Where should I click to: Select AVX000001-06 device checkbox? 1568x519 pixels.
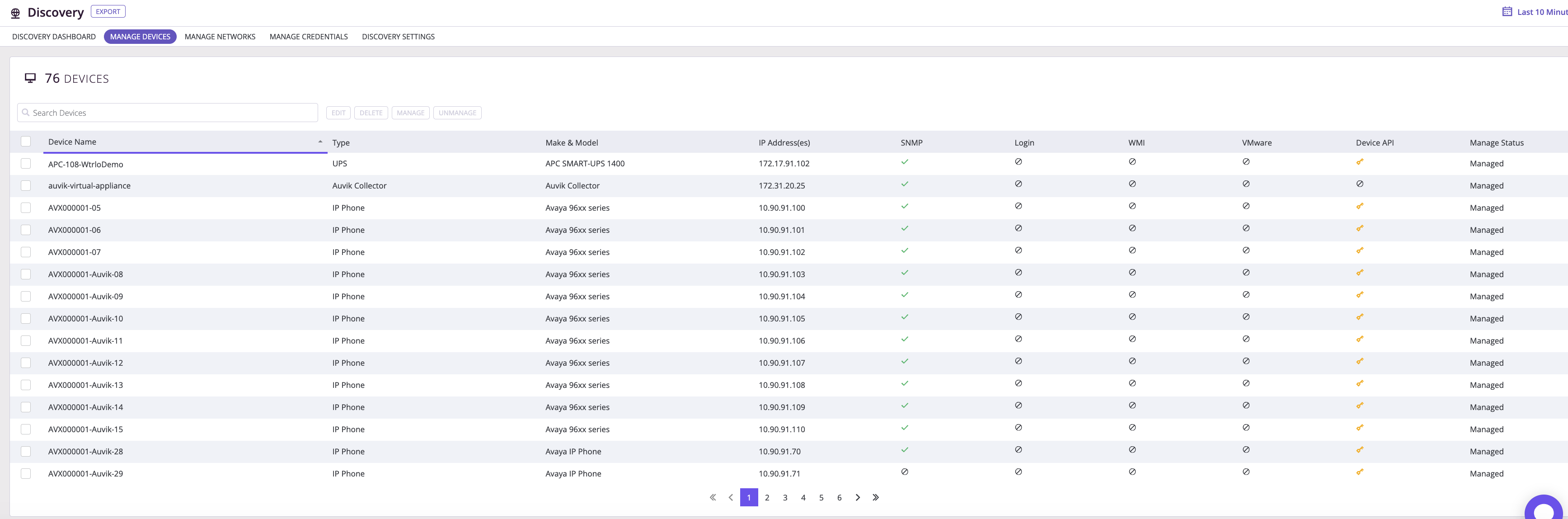(26, 230)
